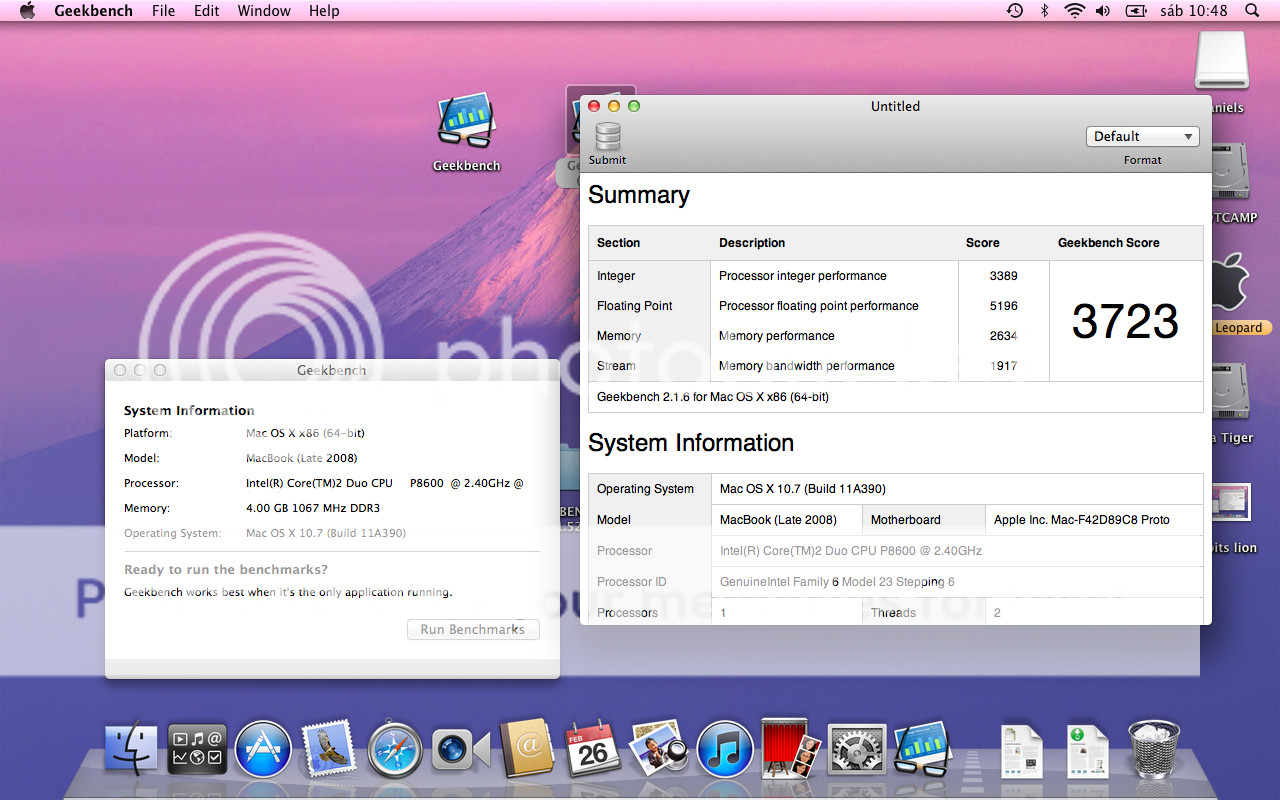1280x800 pixels.
Task: Open Finder in the Dock
Action: click(x=131, y=750)
